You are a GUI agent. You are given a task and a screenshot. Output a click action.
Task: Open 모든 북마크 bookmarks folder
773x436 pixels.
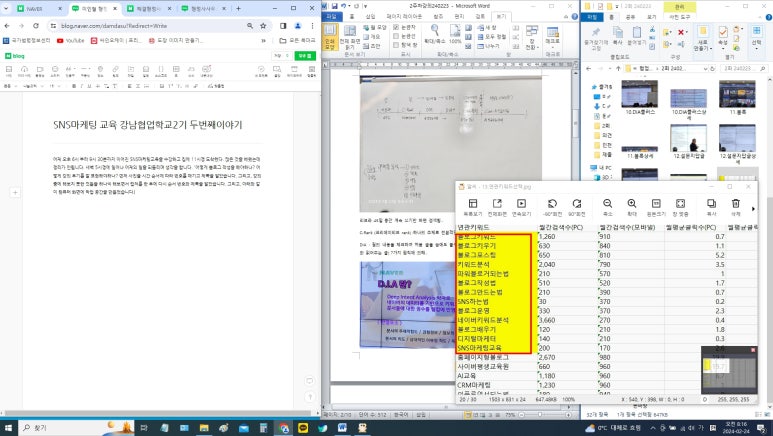[297, 40]
